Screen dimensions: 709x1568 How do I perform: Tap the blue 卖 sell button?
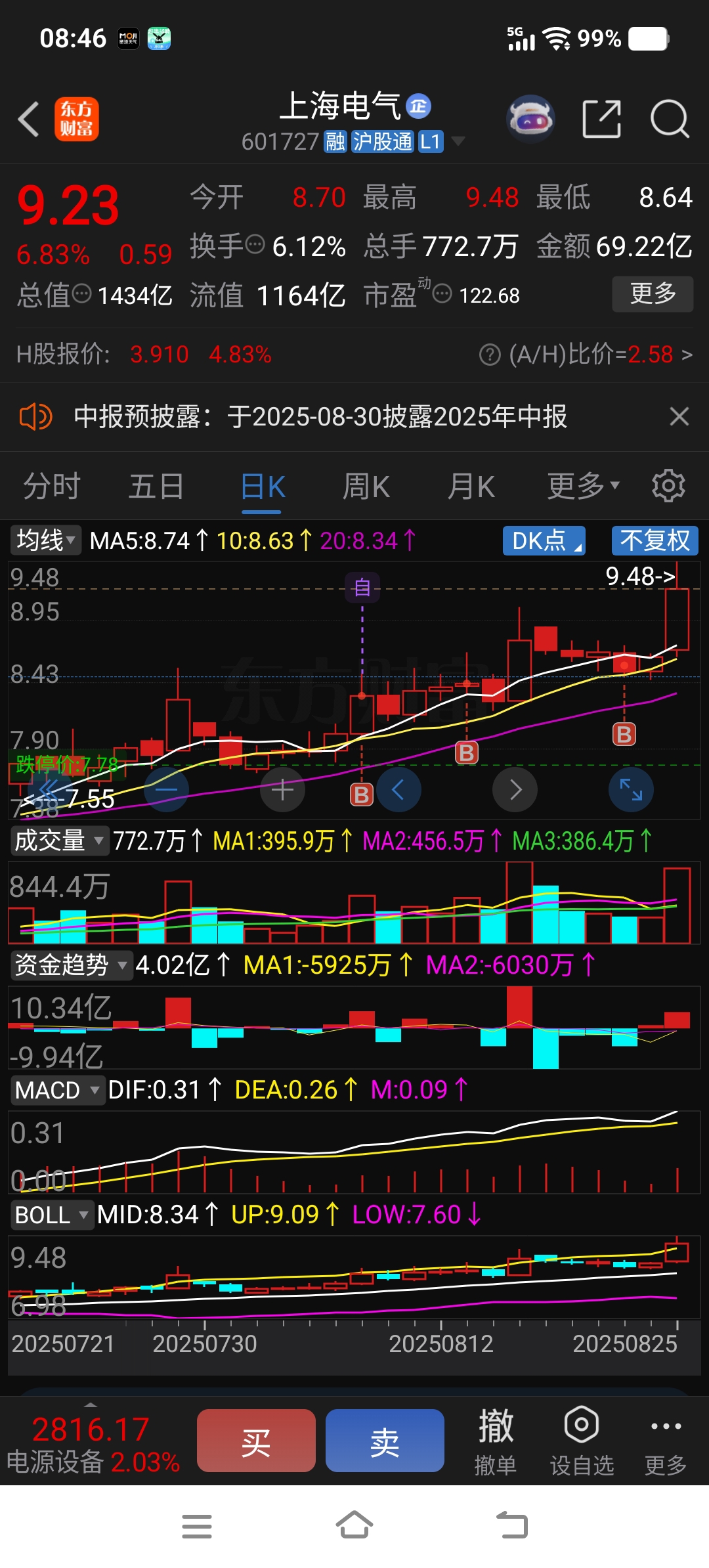tap(385, 1441)
